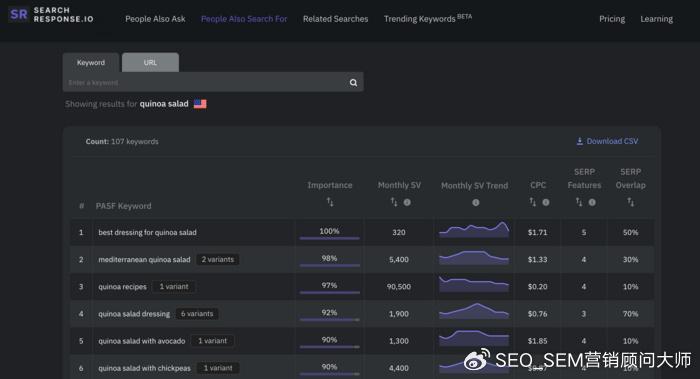
Task: Click Monthly SV Trend info icon
Action: pyautogui.click(x=475, y=202)
